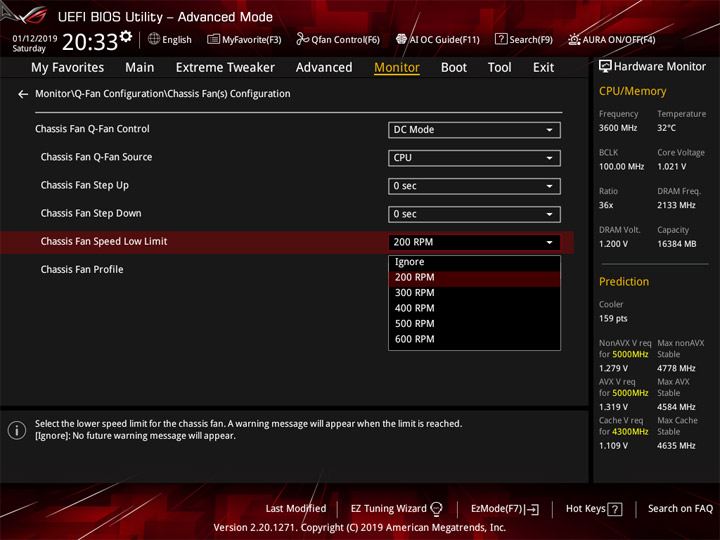Click the info circle icon
Image resolution: width=720 pixels, height=540 pixels.
tap(17, 430)
